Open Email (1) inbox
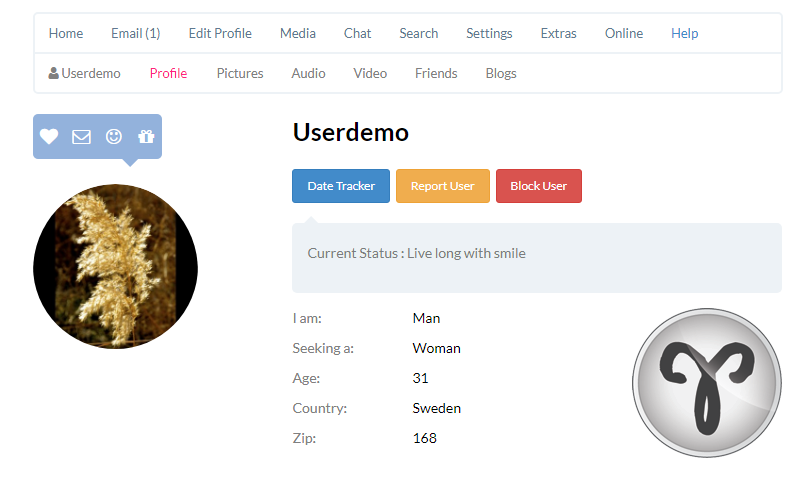Screen dimensions: 795x494 (135, 33)
